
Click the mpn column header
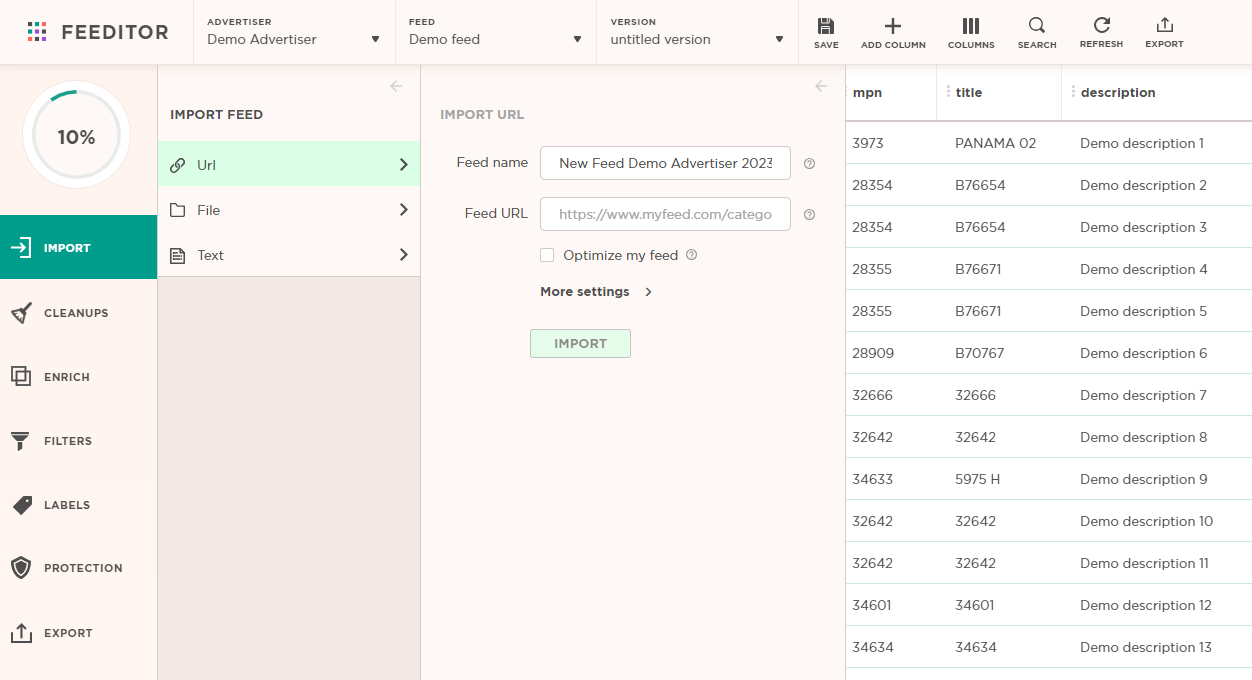[x=867, y=93]
